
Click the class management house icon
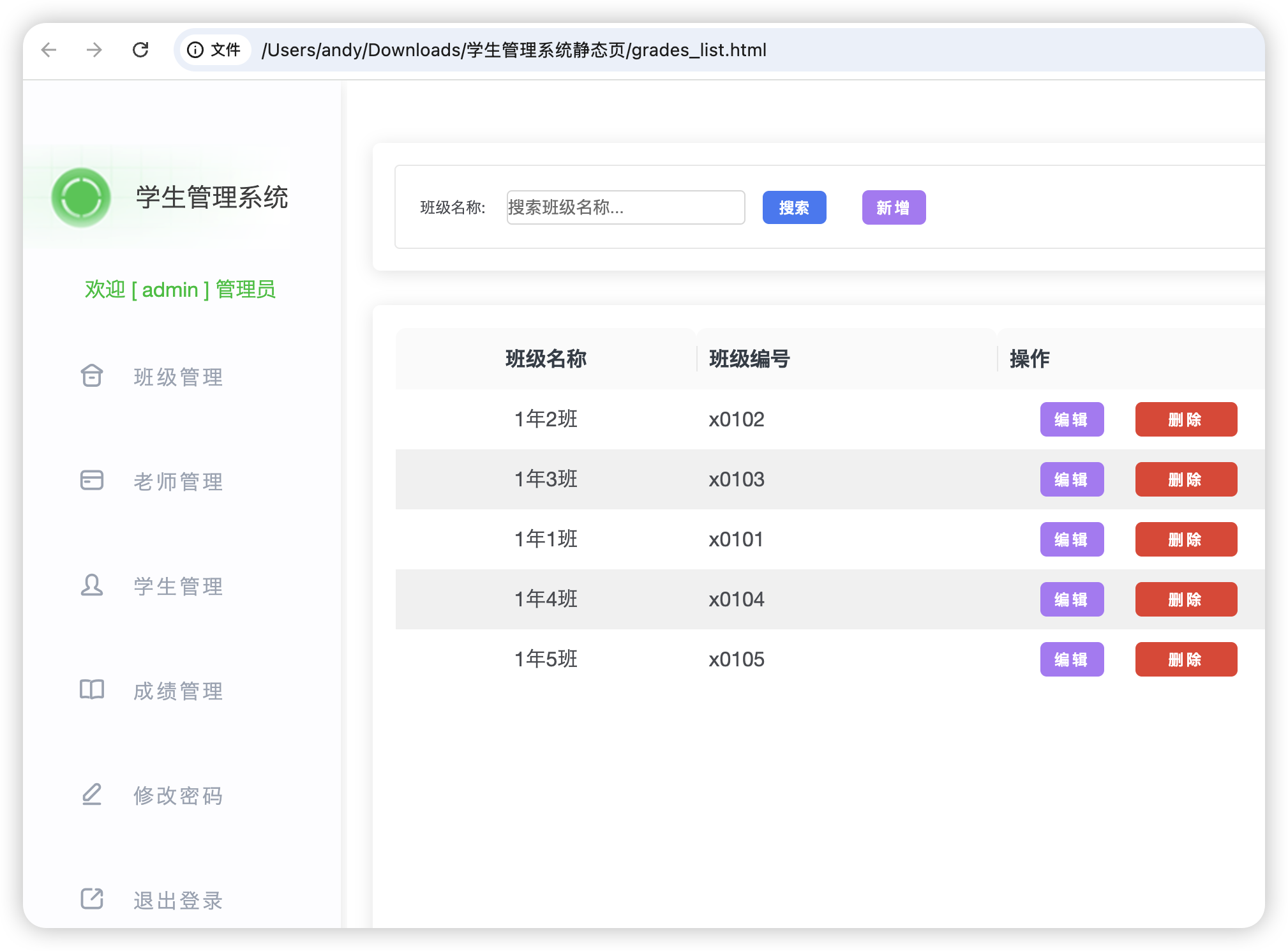(x=92, y=376)
